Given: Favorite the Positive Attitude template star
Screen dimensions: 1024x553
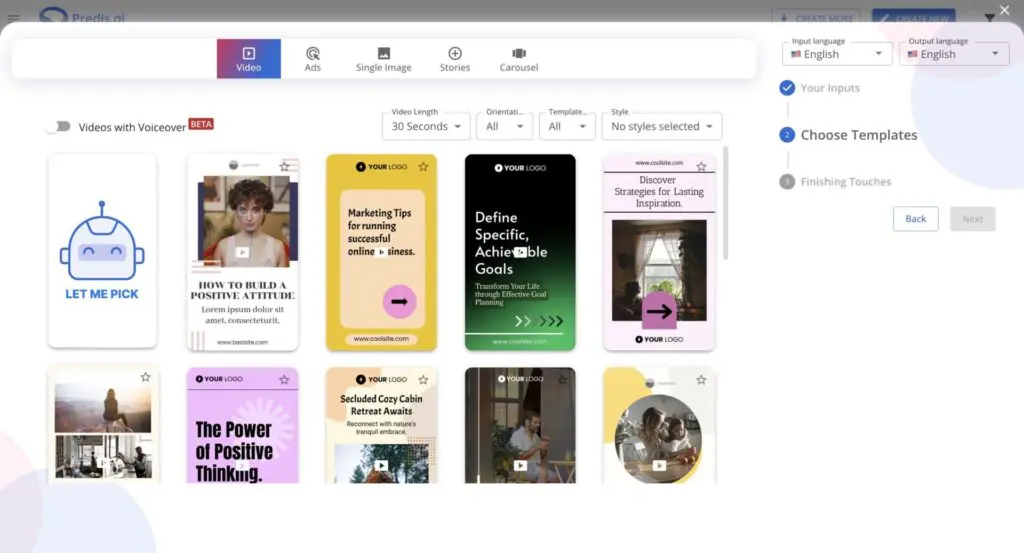Looking at the screenshot, I should pos(284,166).
